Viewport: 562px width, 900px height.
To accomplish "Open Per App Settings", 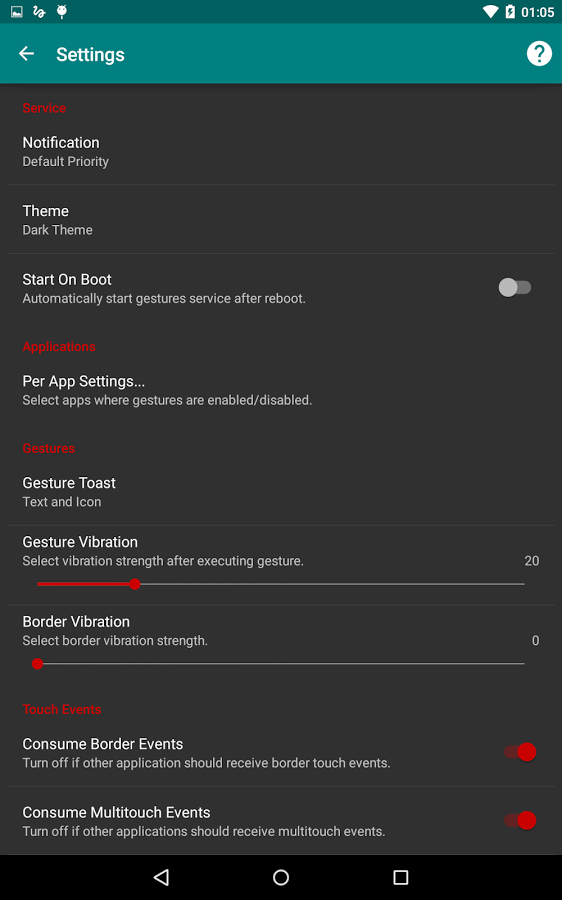I will 281,390.
